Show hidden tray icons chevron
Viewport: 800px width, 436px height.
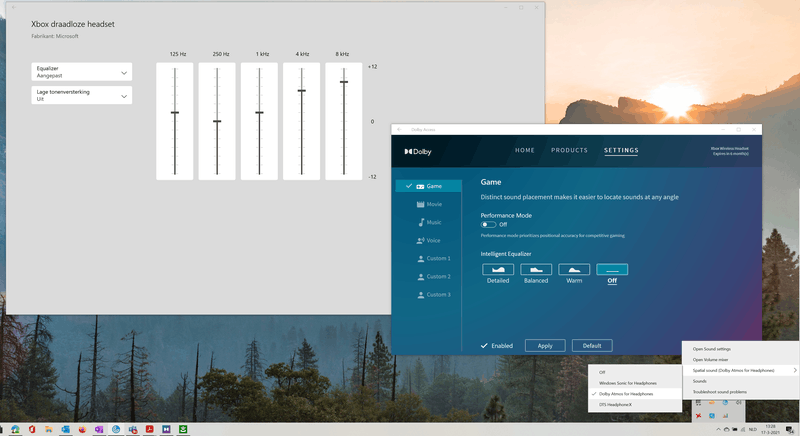click(718, 429)
